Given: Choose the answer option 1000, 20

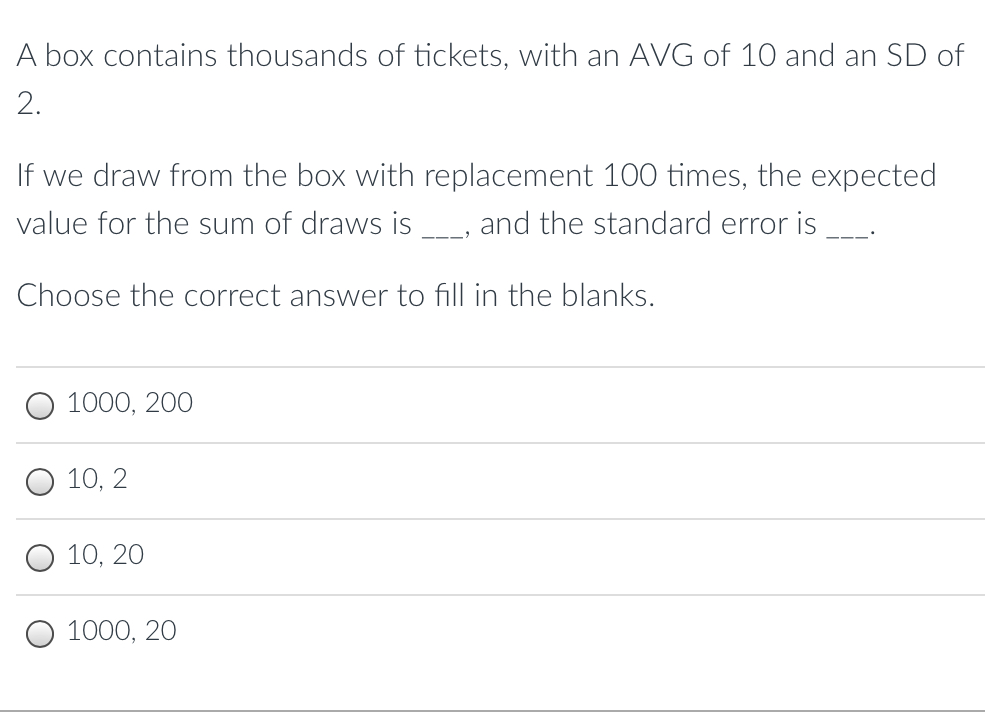Looking at the screenshot, I should (x=120, y=631).
